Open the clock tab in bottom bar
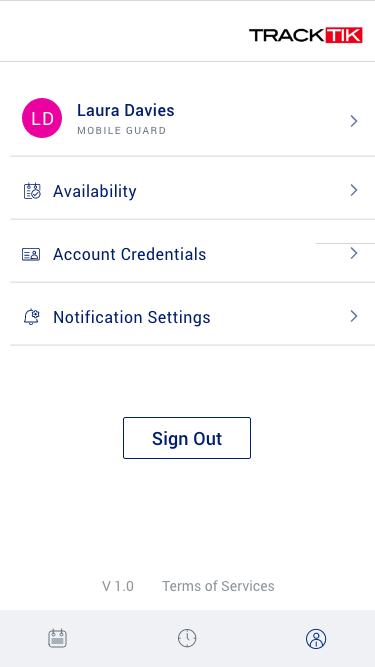Screen dimensions: 375x667 point(187,638)
